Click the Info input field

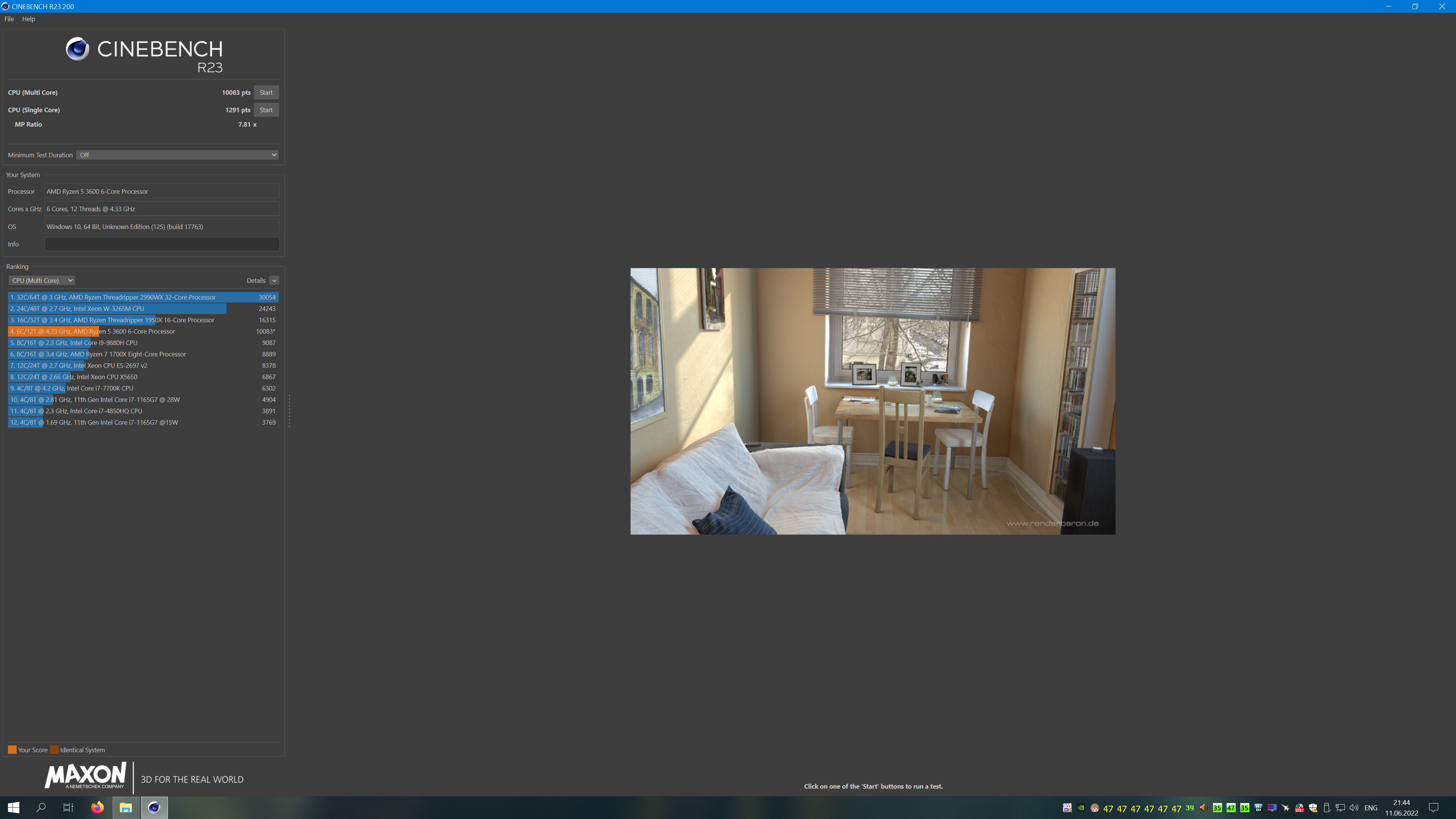coord(162,244)
